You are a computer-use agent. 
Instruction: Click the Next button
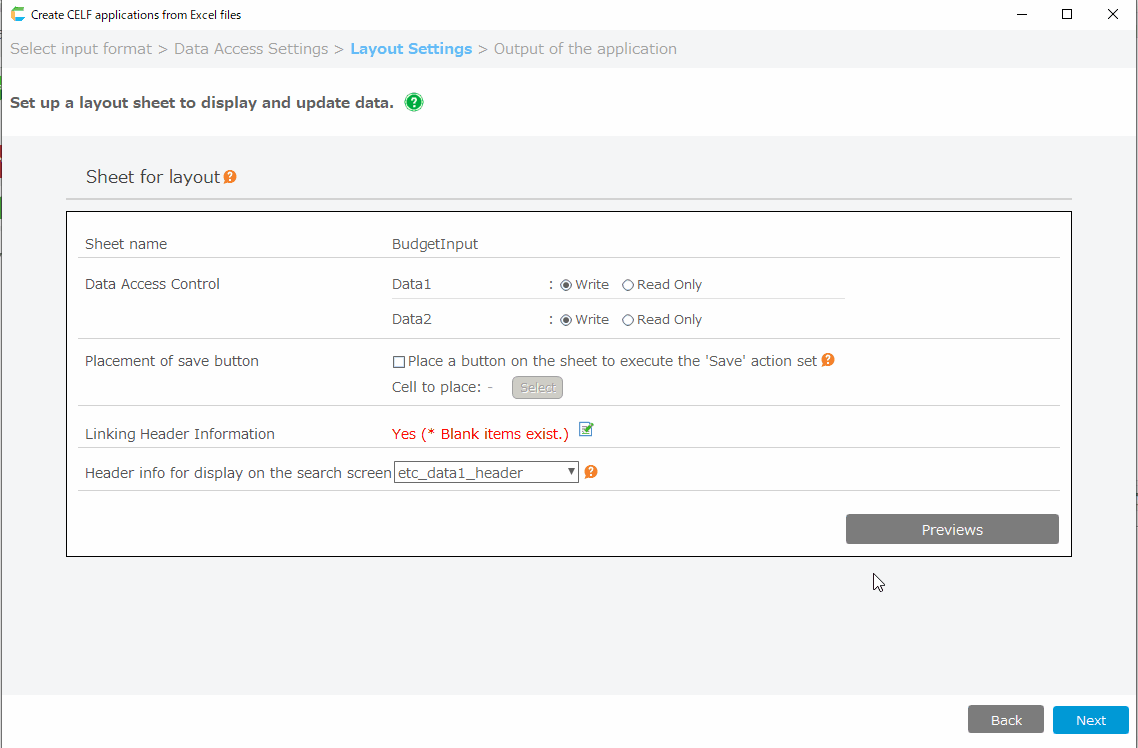click(1090, 720)
